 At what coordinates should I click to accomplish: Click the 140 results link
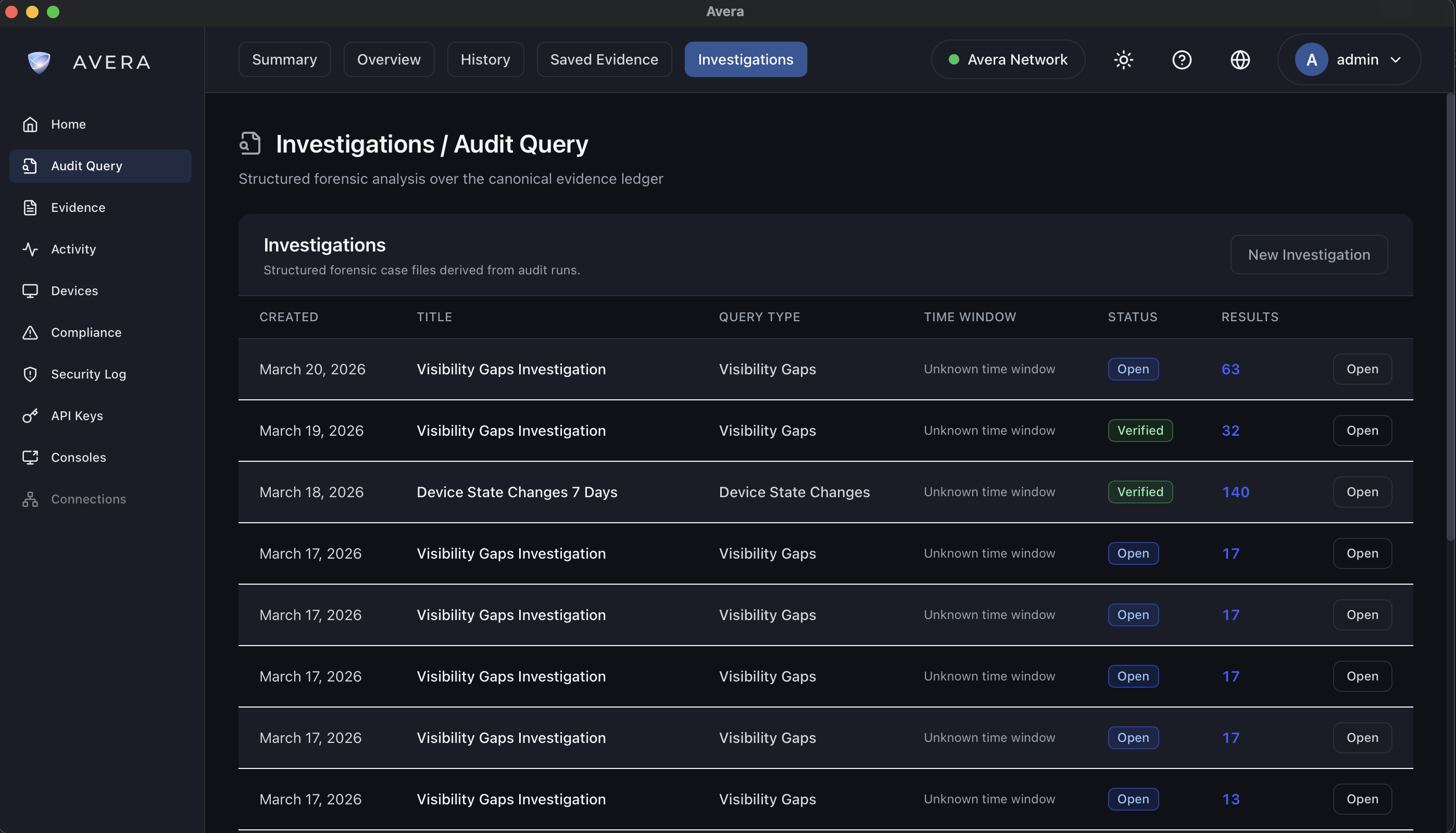1235,491
